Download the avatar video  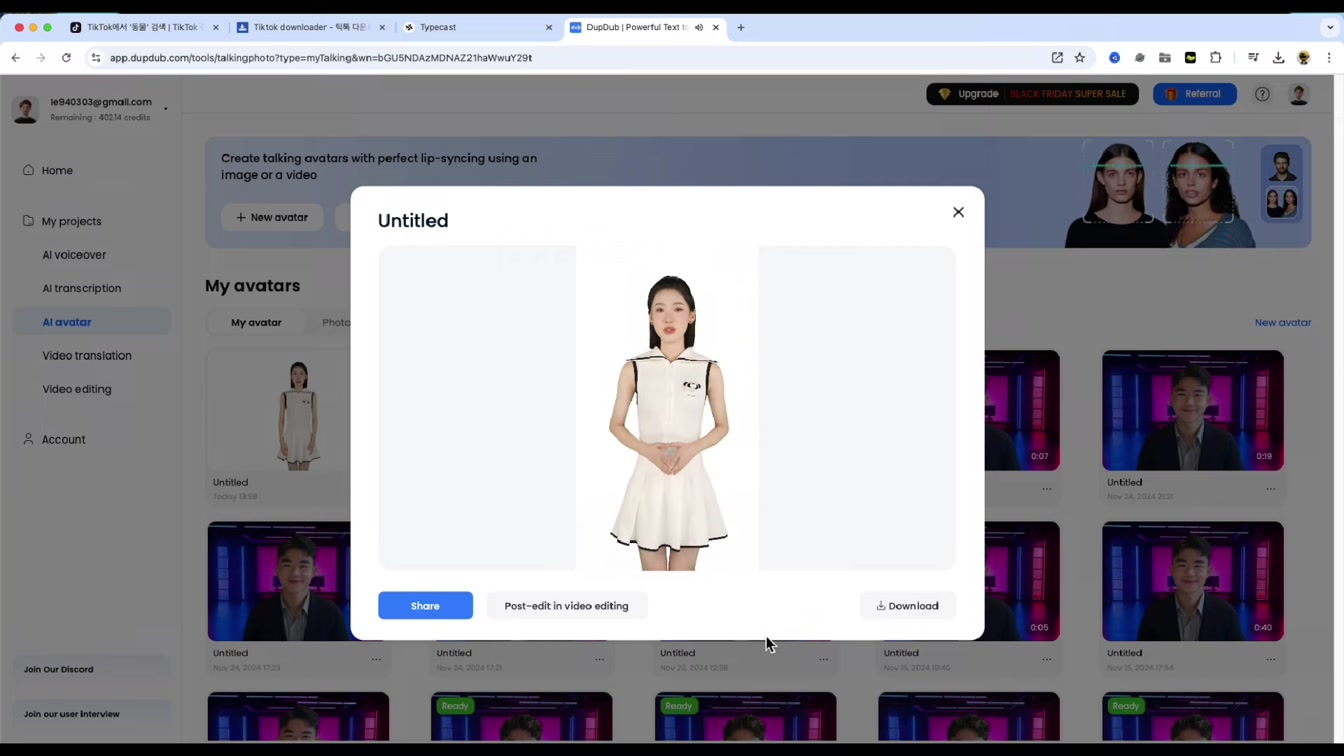907,606
